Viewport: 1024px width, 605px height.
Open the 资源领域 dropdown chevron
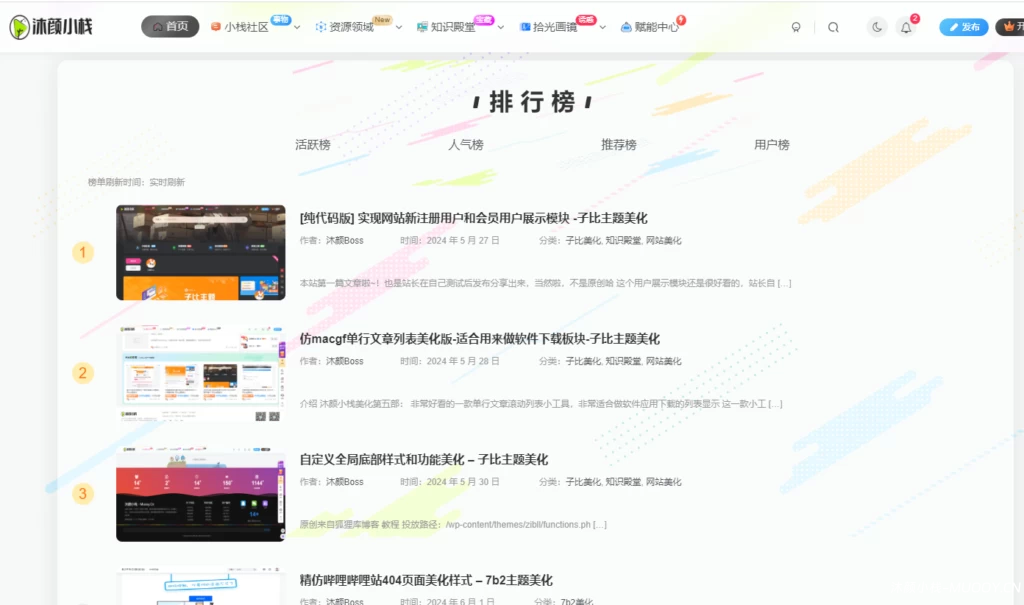coord(398,27)
